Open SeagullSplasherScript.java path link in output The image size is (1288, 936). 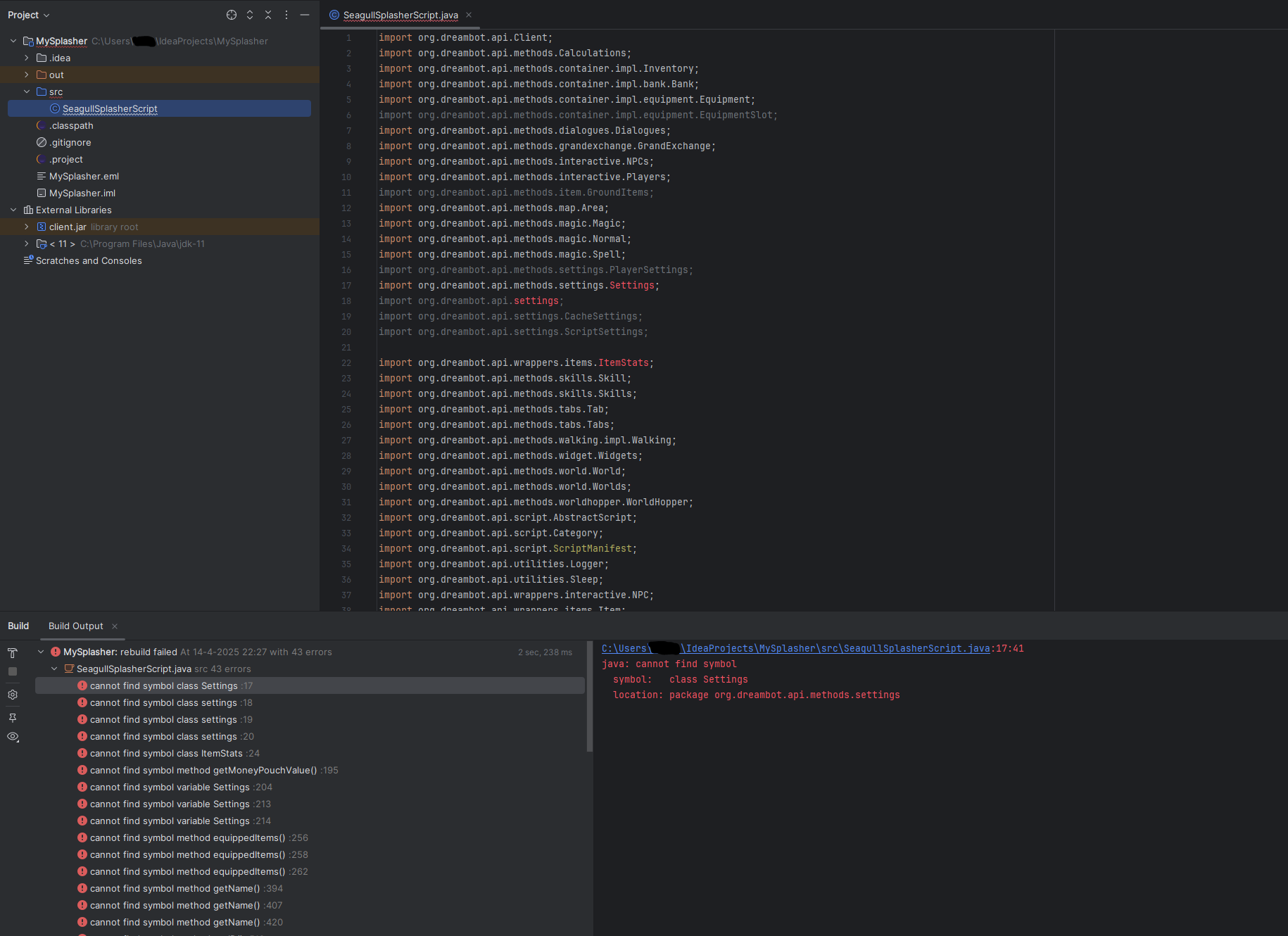(x=795, y=648)
